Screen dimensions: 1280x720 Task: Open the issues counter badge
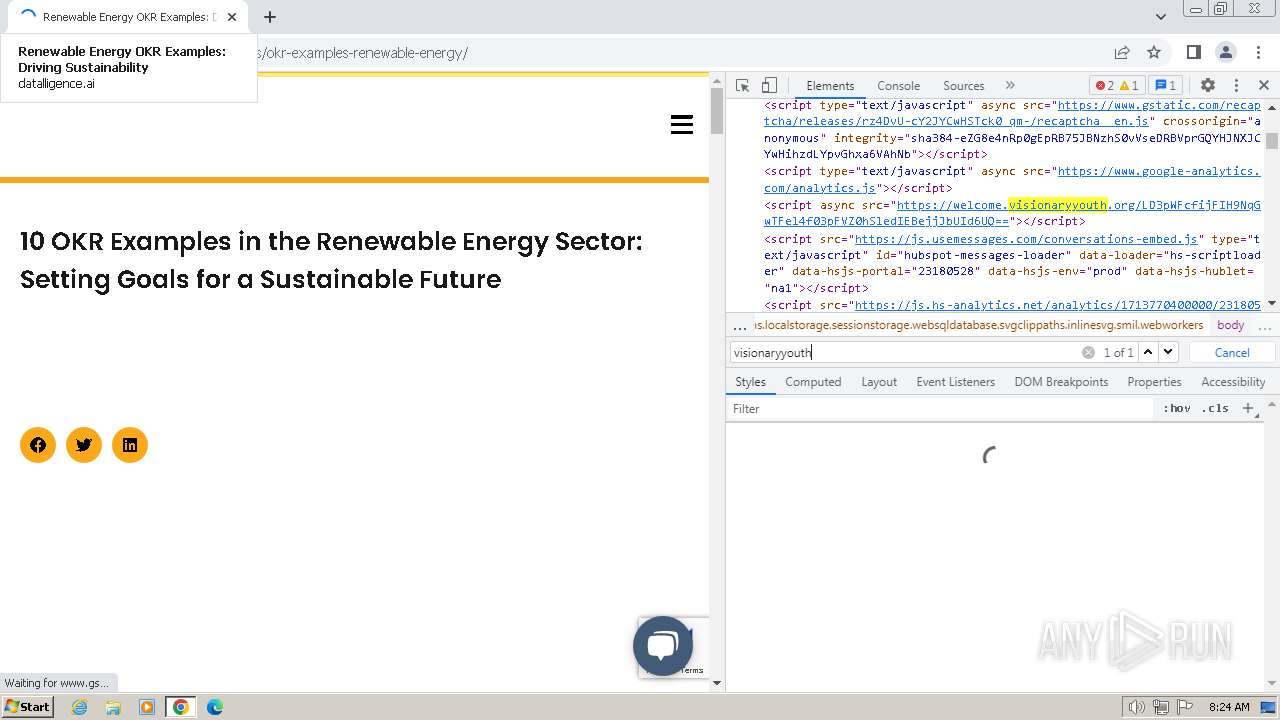[x=1164, y=86]
